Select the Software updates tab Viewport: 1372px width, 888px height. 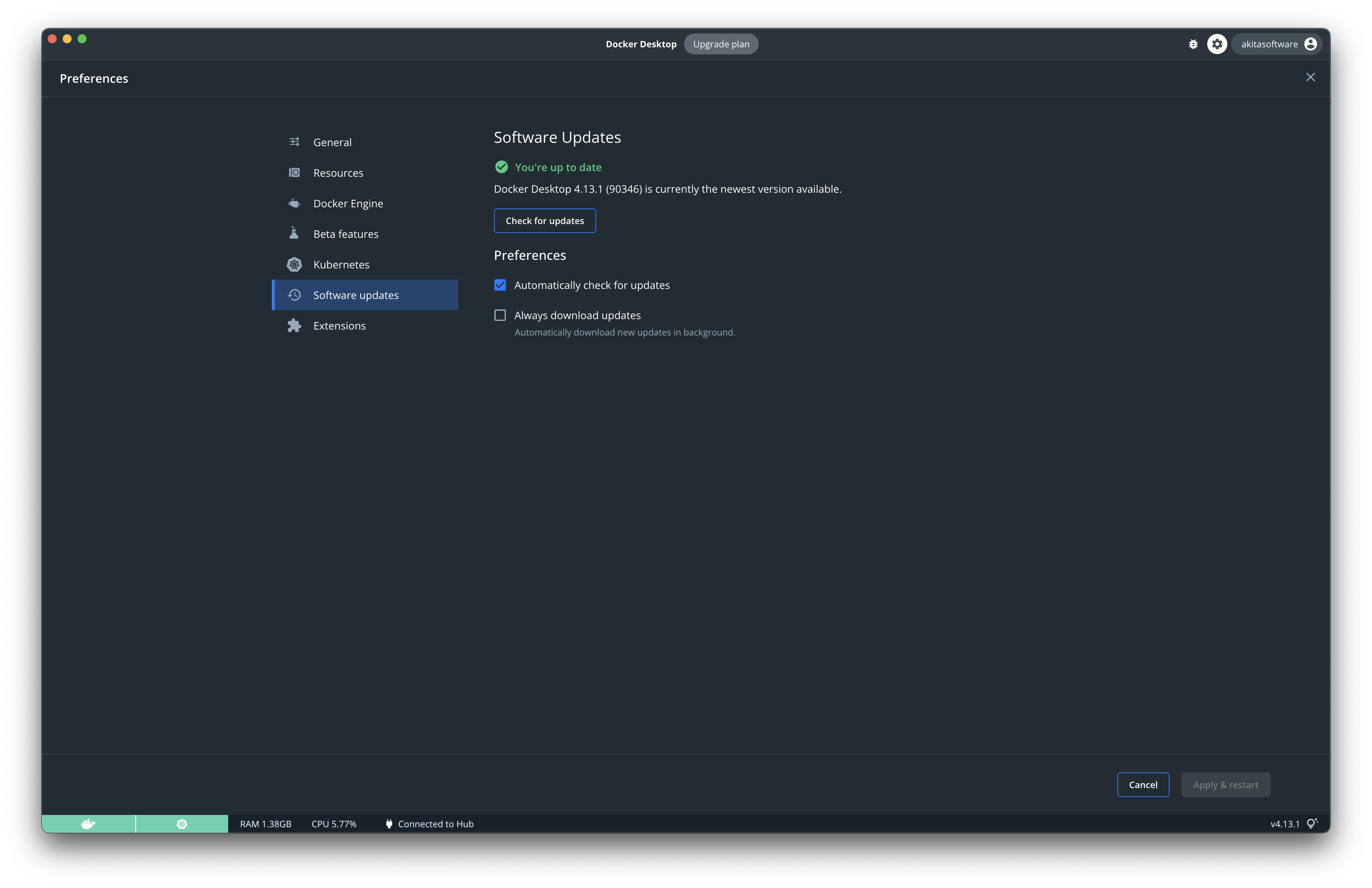point(356,295)
